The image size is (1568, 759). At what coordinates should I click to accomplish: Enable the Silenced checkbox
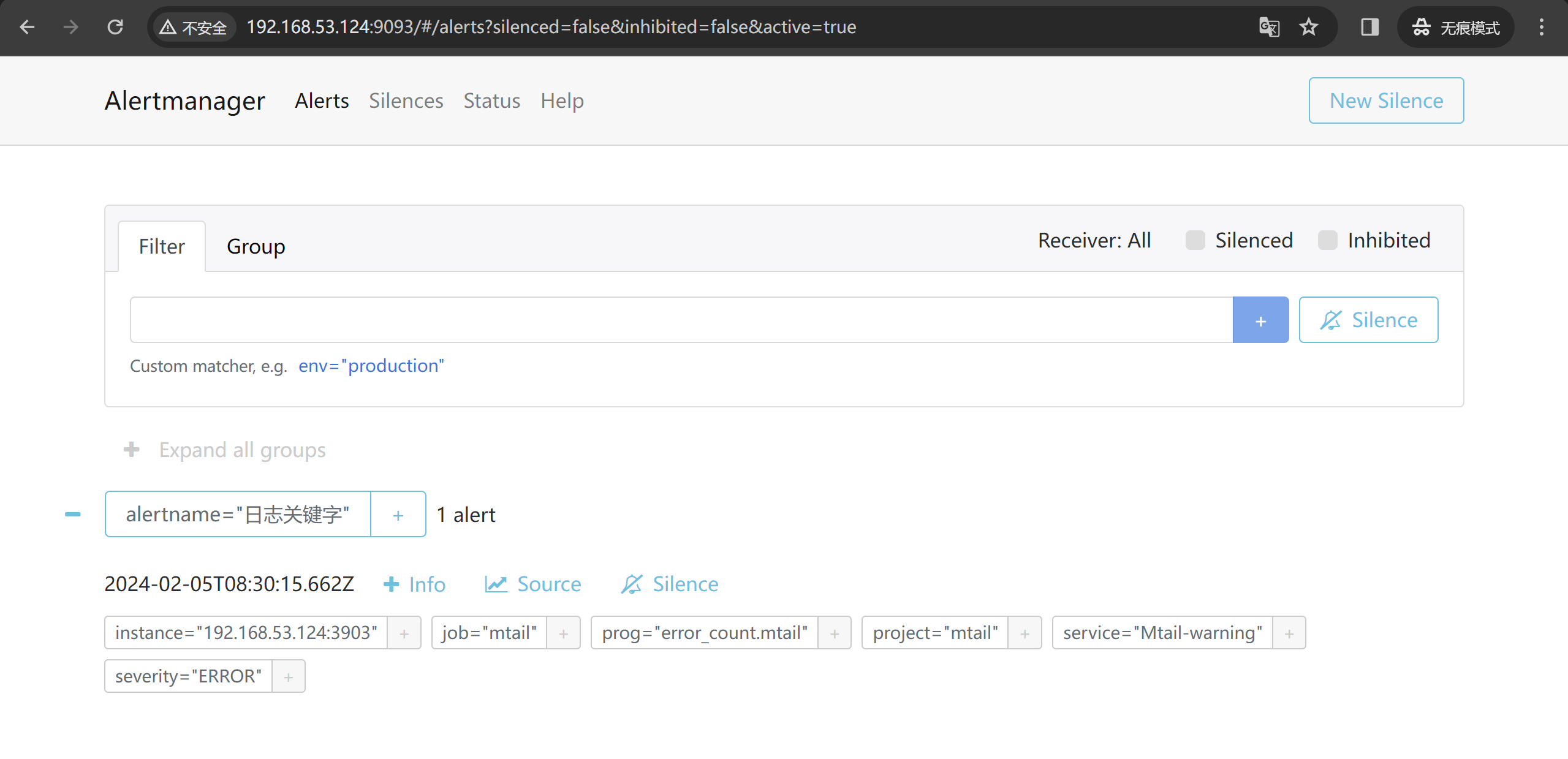[x=1195, y=240]
